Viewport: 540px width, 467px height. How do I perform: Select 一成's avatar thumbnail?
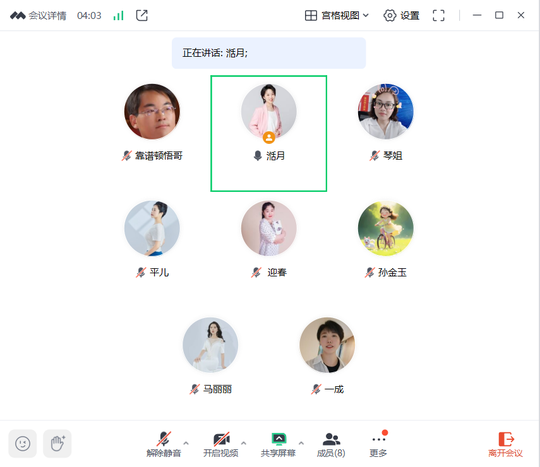click(327, 345)
